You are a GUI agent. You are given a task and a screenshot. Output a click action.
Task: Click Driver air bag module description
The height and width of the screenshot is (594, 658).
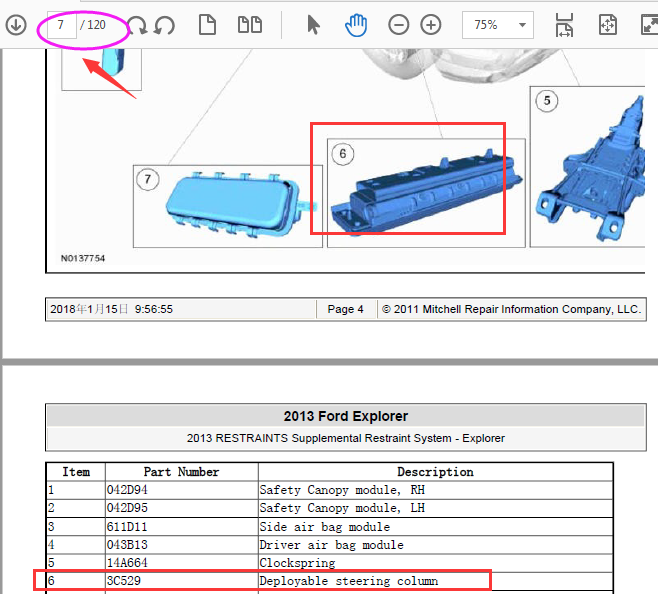pos(332,545)
